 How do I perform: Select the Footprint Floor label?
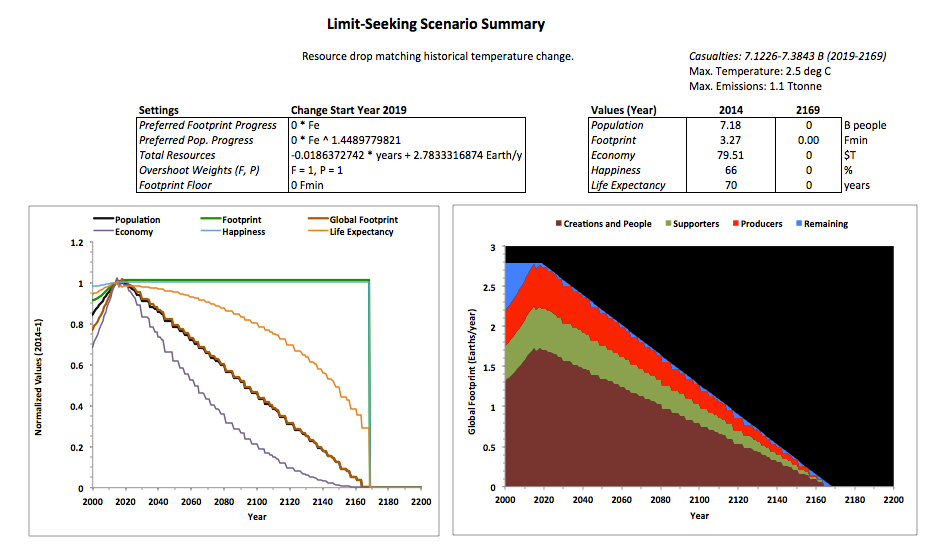click(x=175, y=185)
